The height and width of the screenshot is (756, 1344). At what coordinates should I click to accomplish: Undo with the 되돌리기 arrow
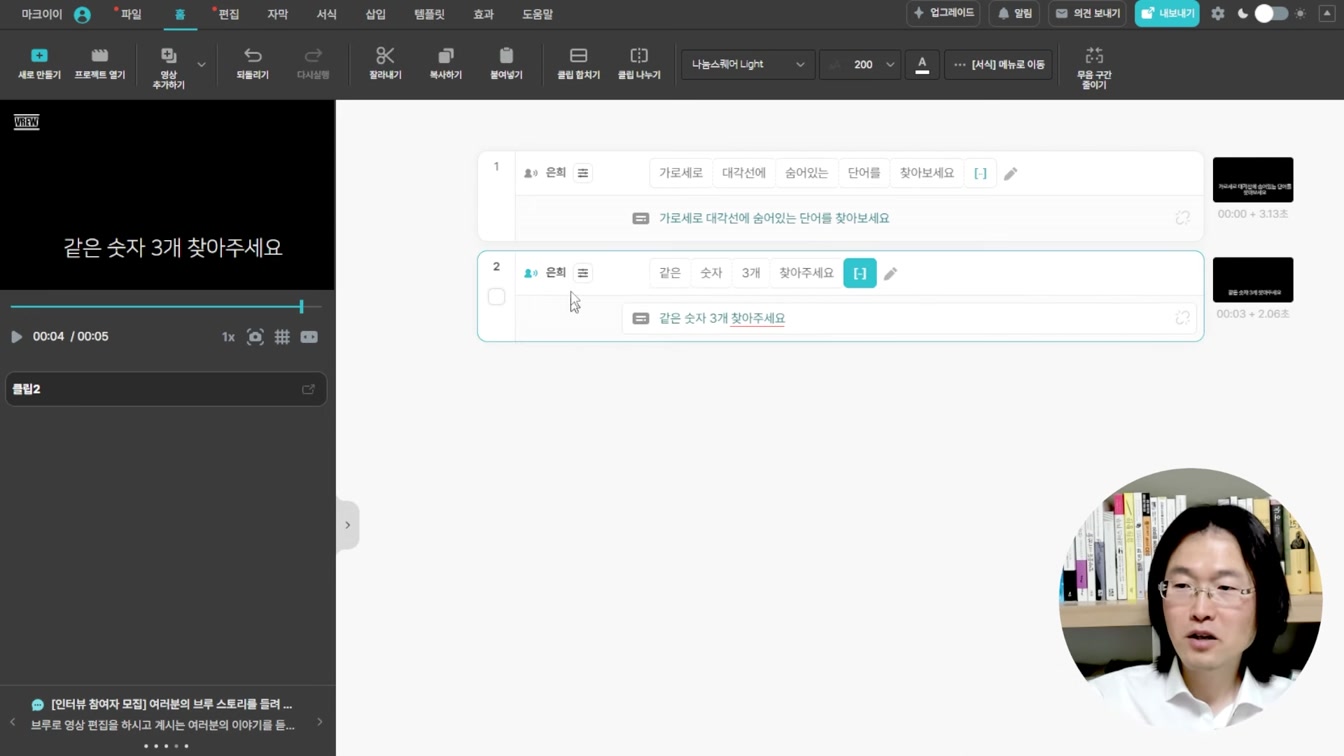coord(252,56)
